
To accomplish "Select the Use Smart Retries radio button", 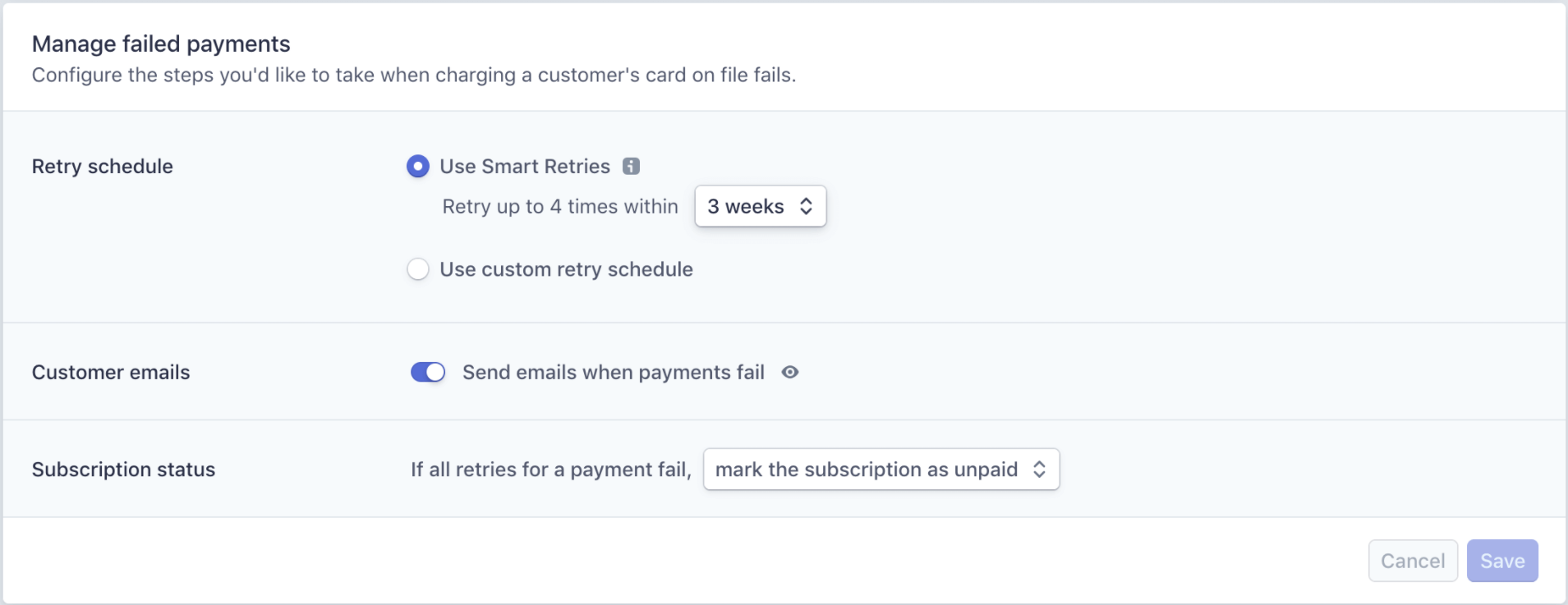I will (x=418, y=167).
